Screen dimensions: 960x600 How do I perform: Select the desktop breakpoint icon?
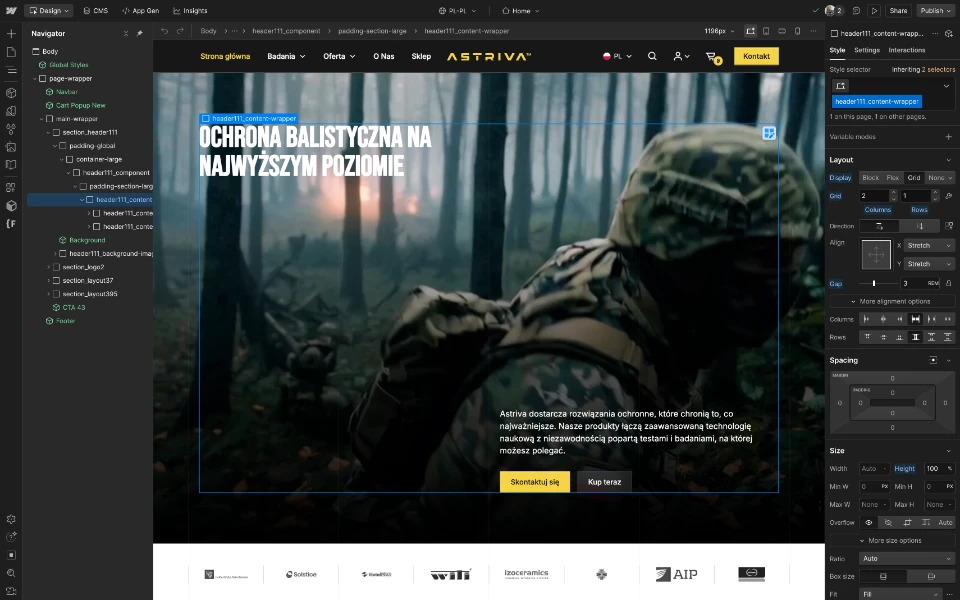point(750,31)
